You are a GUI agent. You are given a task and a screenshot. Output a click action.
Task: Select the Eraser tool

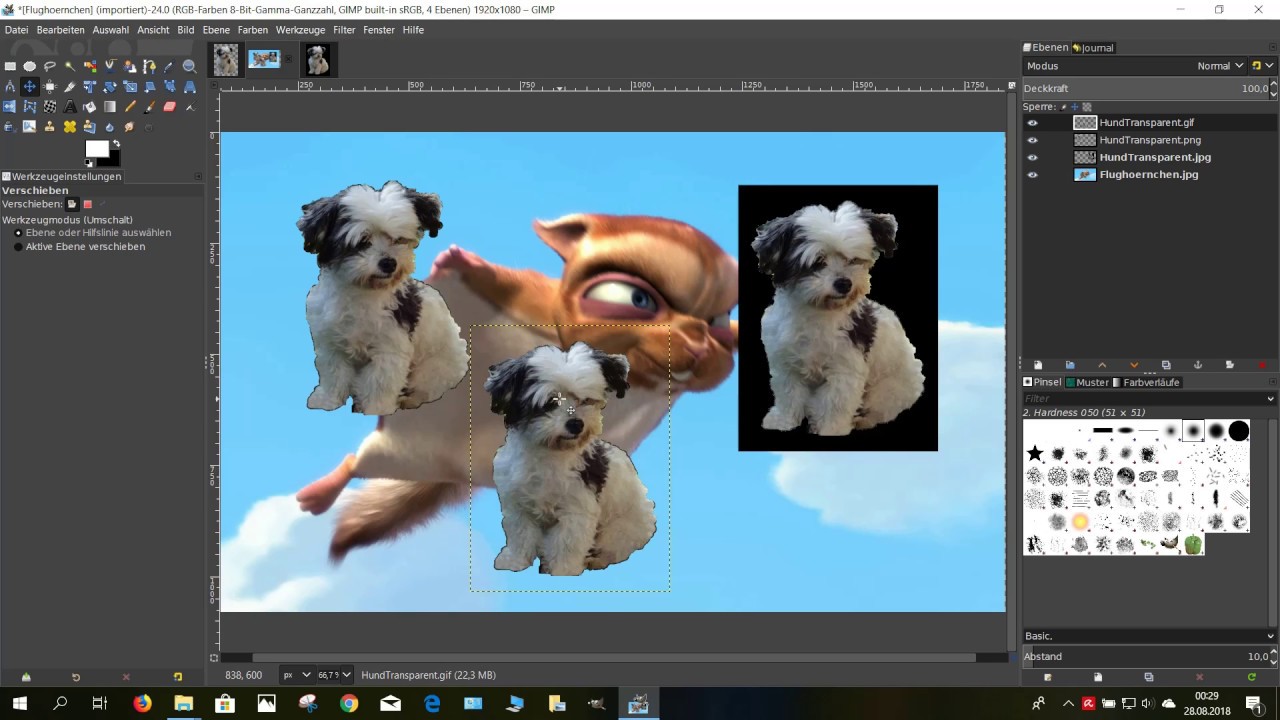tap(170, 107)
